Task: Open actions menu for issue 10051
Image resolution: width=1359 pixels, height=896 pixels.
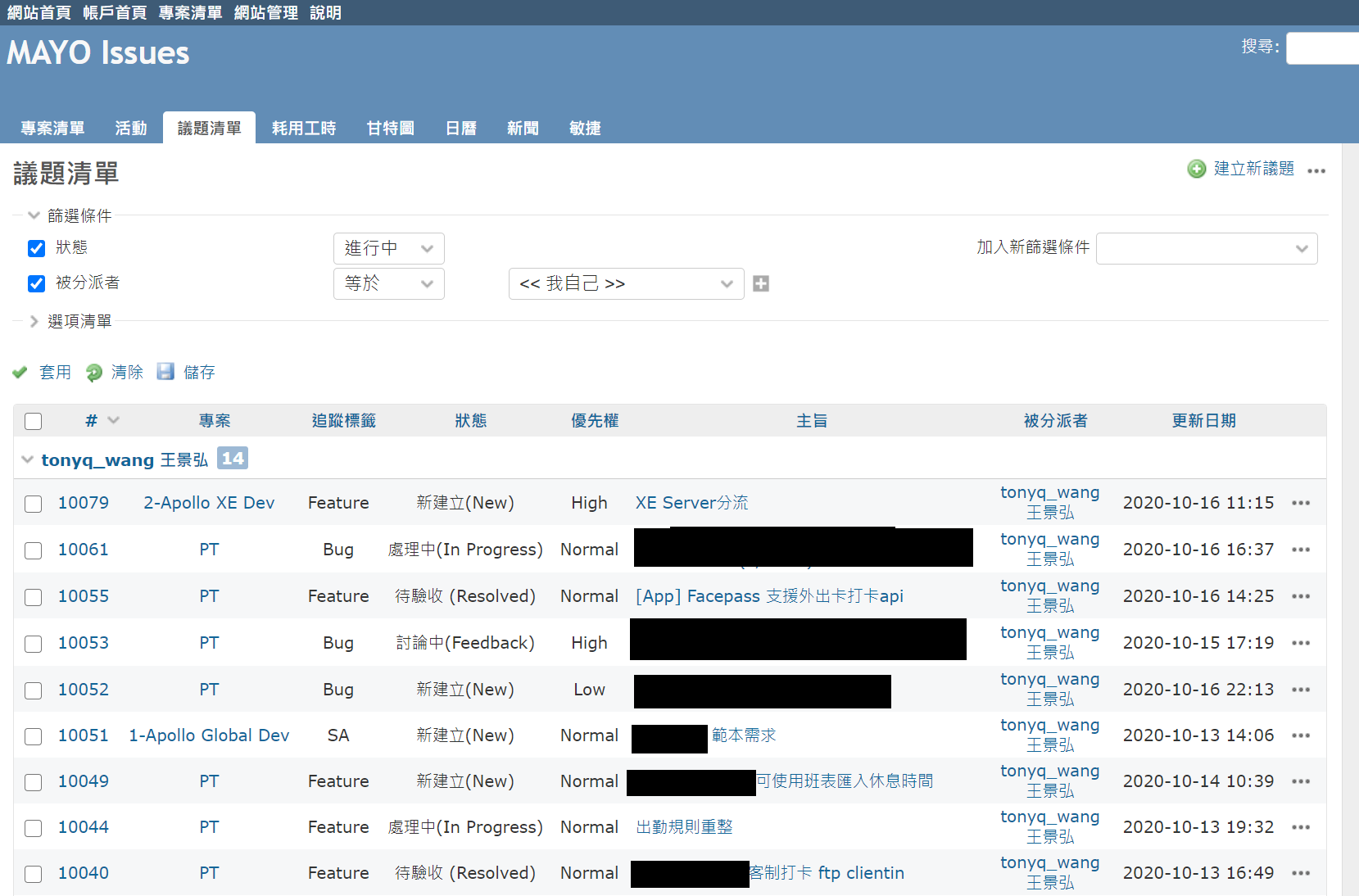Action: 1301,735
